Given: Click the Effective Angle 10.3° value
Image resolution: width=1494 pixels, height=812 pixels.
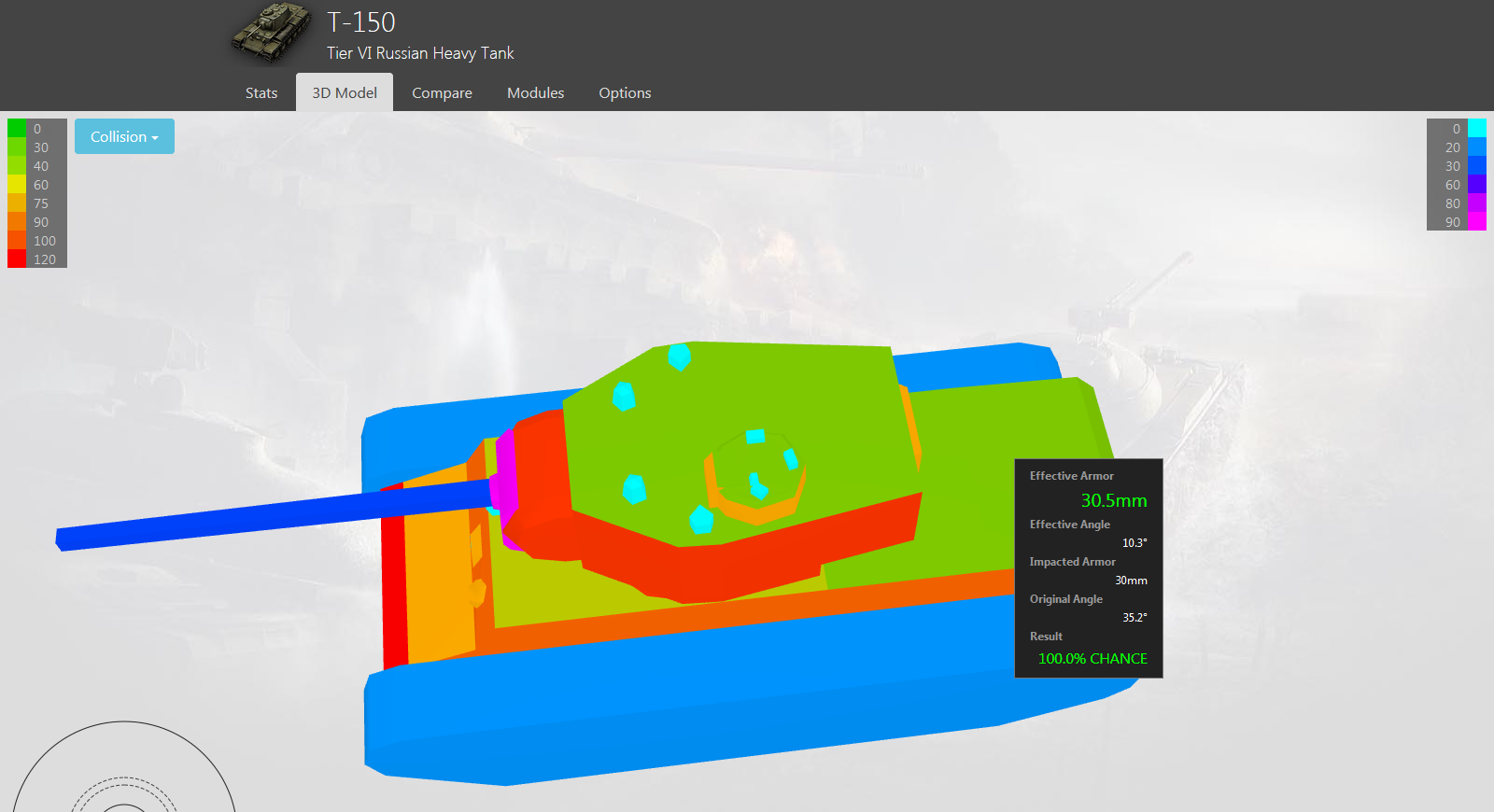Looking at the screenshot, I should point(1135,543).
